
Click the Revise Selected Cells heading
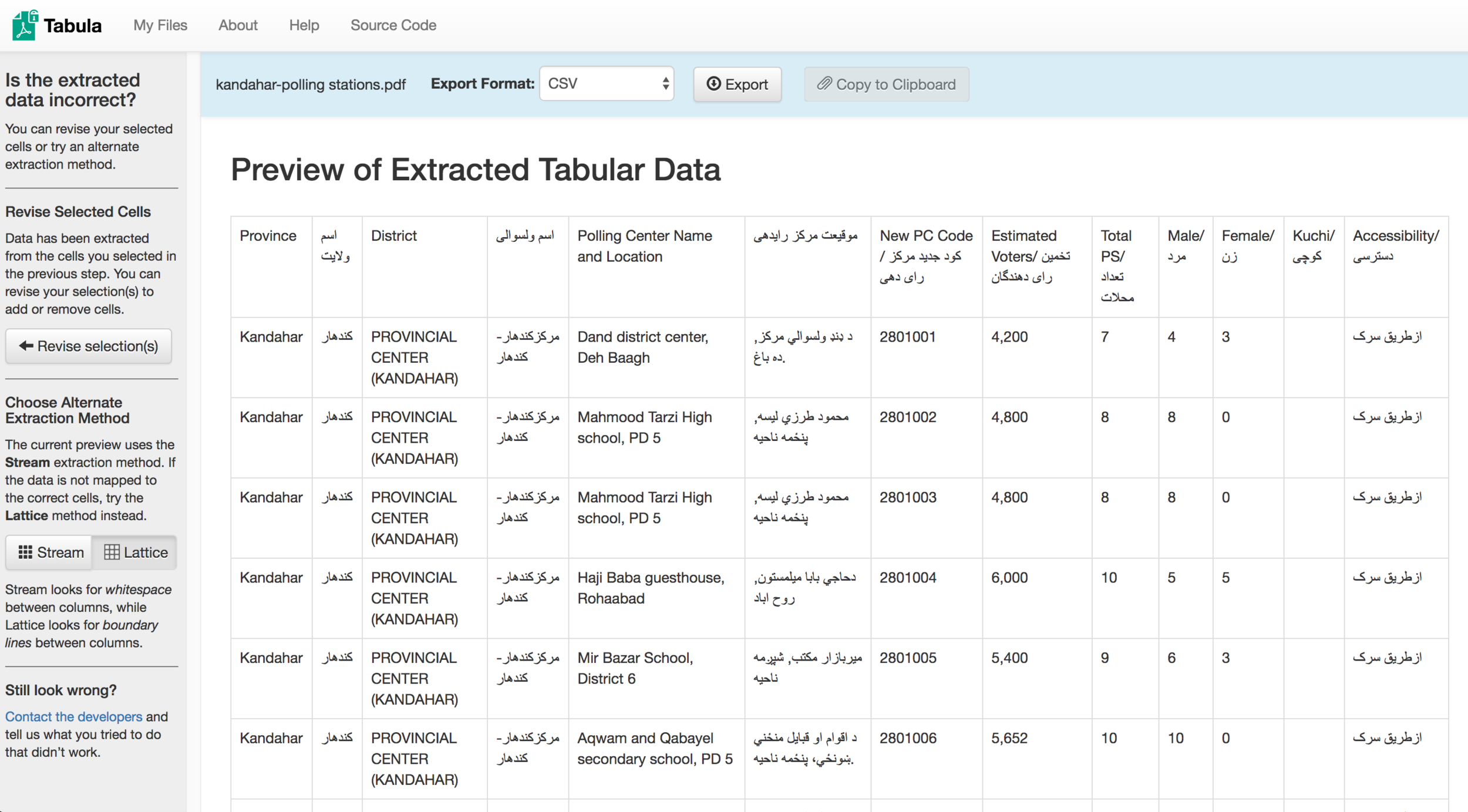(x=78, y=211)
